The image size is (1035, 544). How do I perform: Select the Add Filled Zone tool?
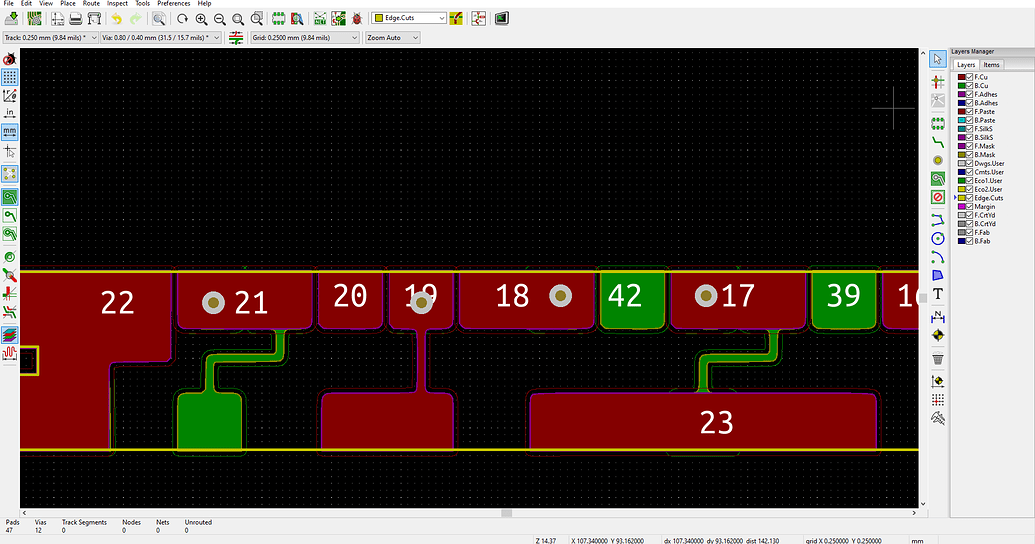pos(937,179)
